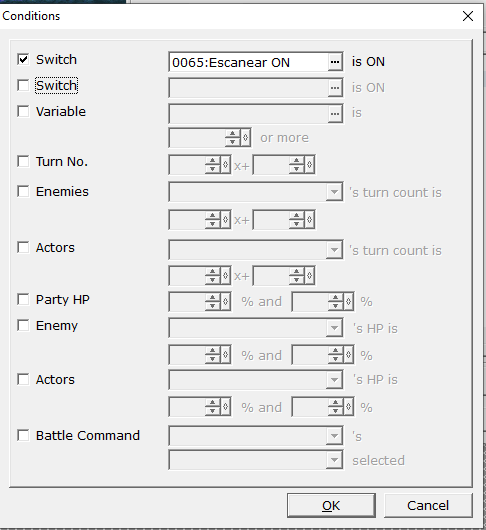Enable the Enemies turn count checkbox
The height and width of the screenshot is (530, 486).
pos(23,191)
